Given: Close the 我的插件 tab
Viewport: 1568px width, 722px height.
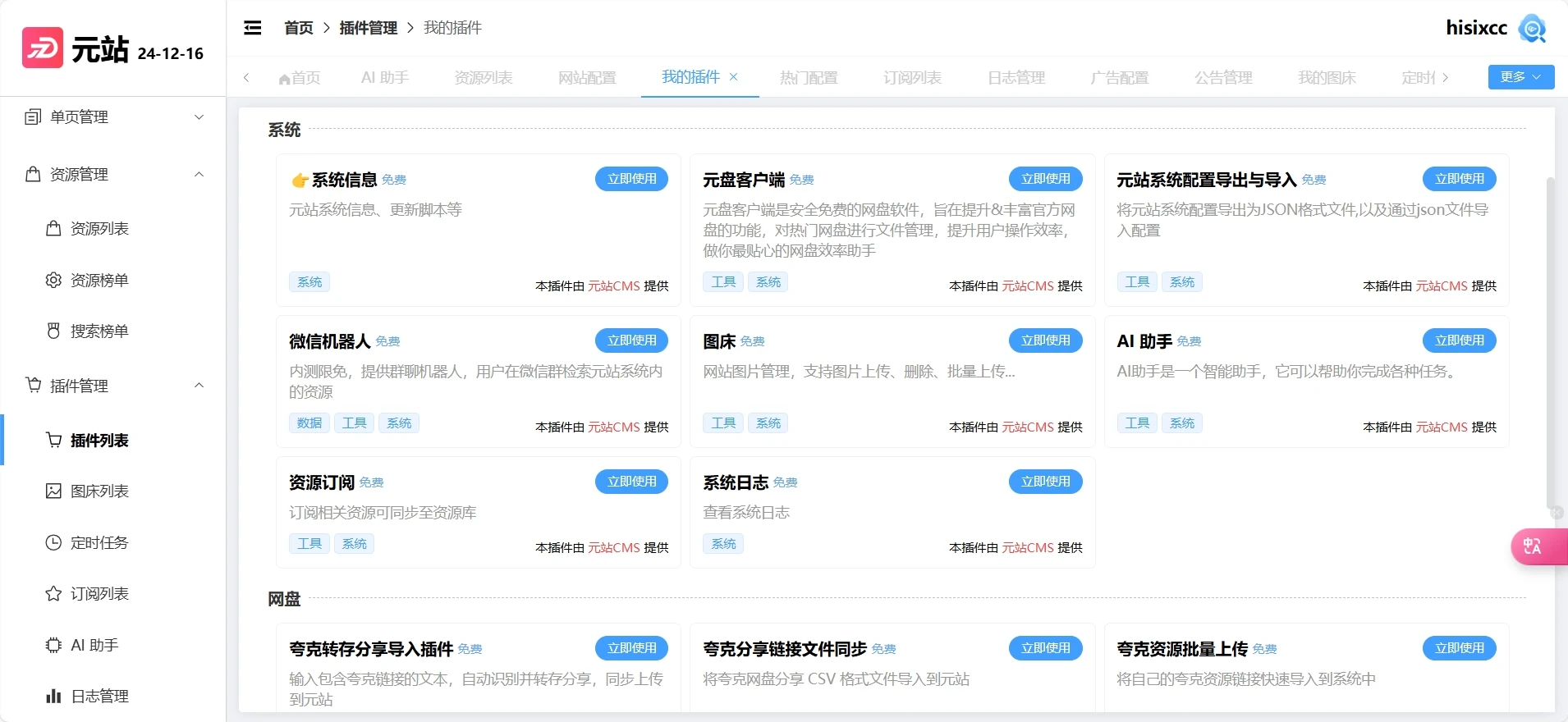Looking at the screenshot, I should click(x=734, y=77).
